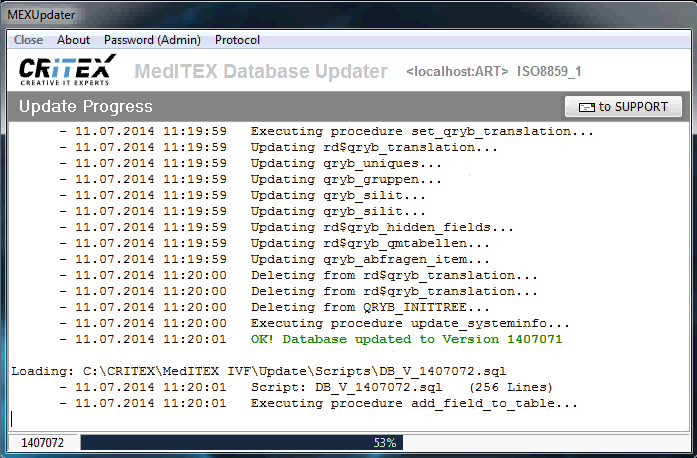Click the envelope icon on SUPPORT button
This screenshot has height=458, width=697.
[x=586, y=107]
